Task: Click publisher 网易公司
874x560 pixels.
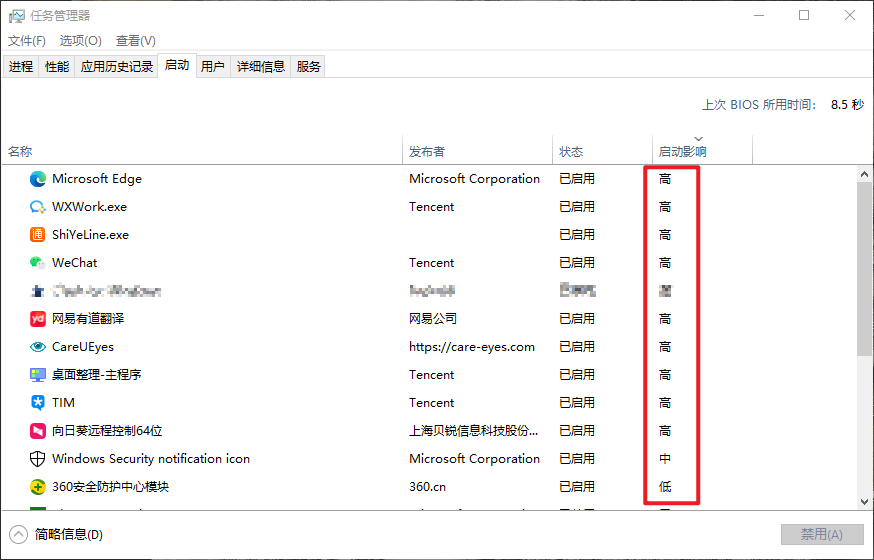Action: (433, 319)
